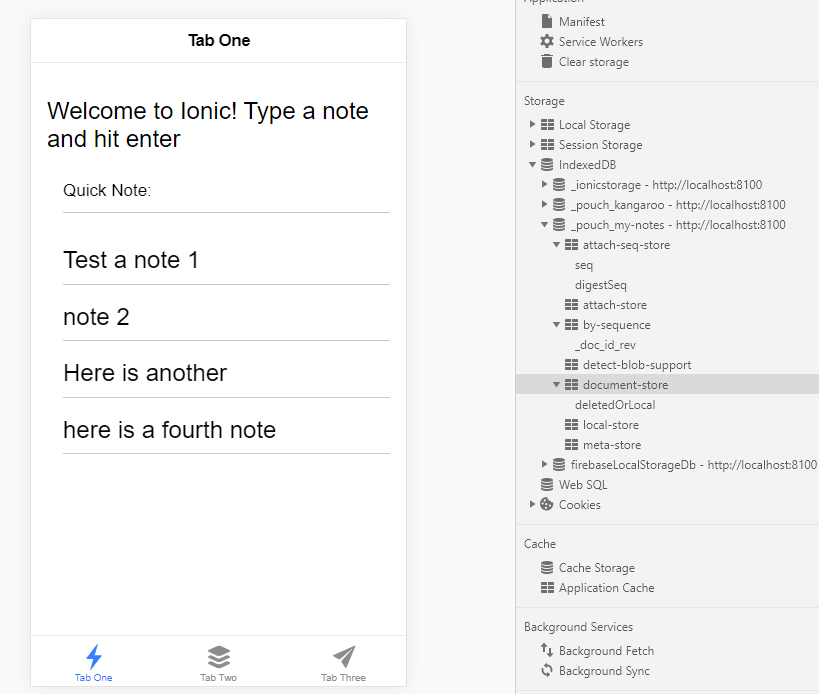Click the Storage section heading
Screen dimensions: 819x694
click(544, 101)
